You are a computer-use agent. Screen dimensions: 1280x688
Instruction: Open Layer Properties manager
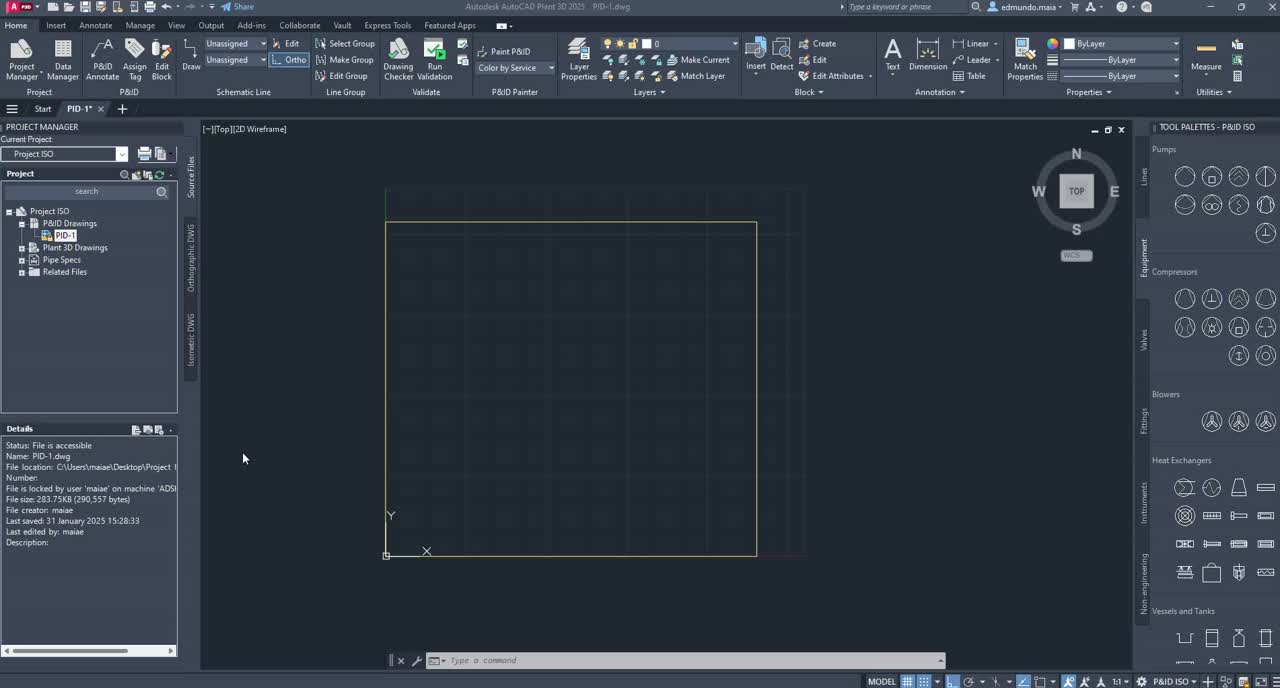[x=579, y=58]
